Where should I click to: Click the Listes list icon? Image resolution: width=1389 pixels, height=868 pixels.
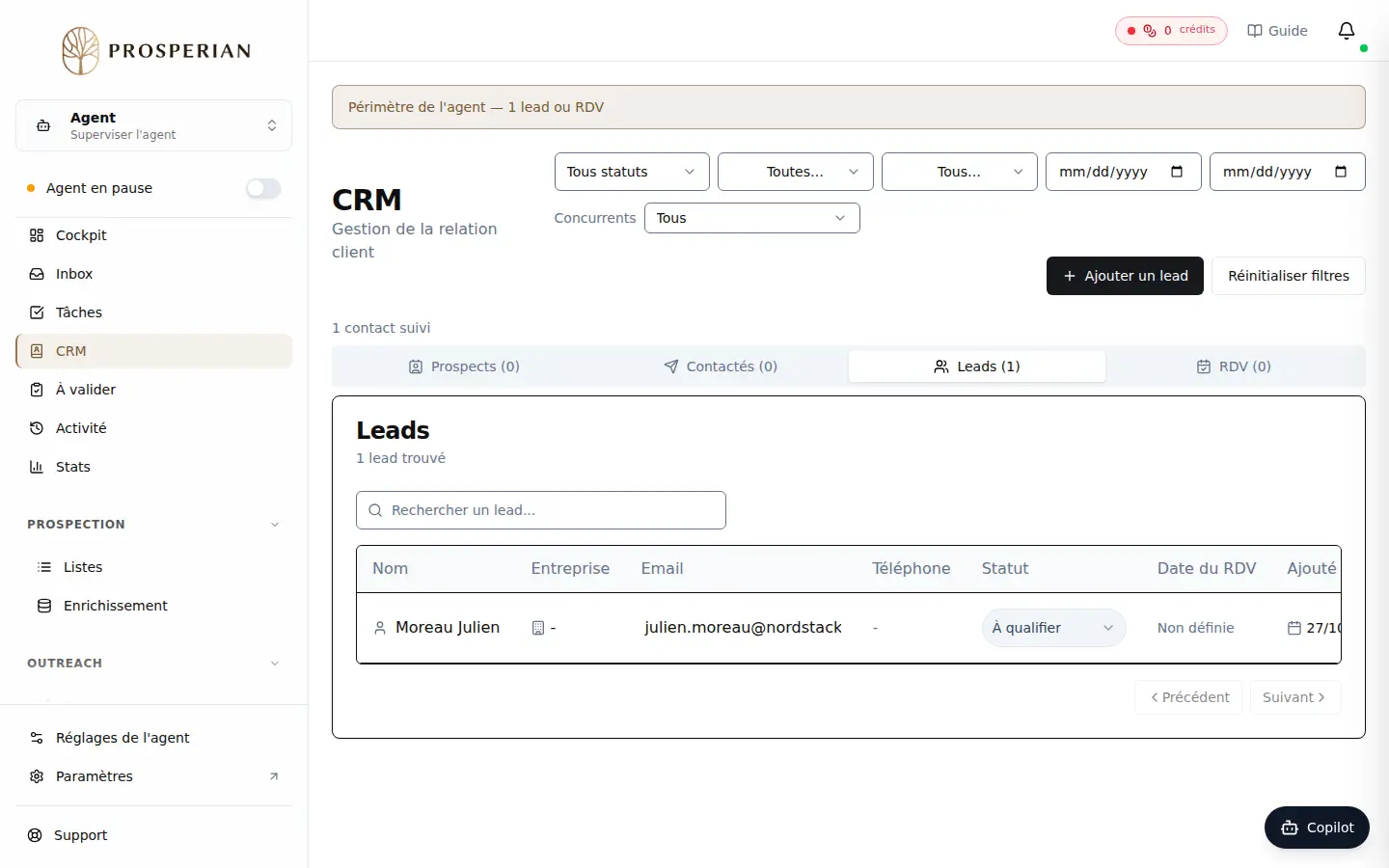pyautogui.click(x=44, y=567)
